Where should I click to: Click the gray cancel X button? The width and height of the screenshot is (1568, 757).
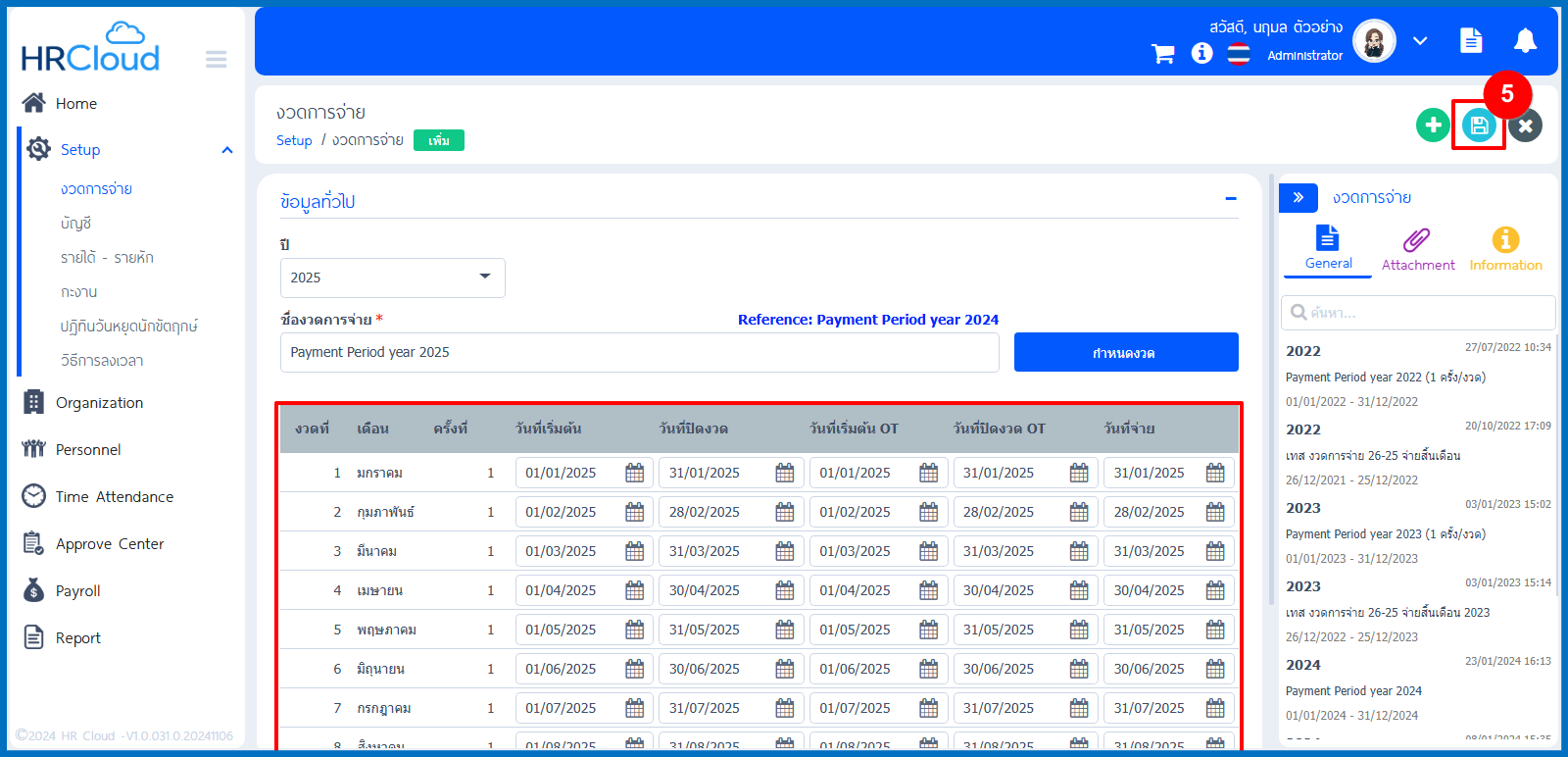pyautogui.click(x=1525, y=126)
